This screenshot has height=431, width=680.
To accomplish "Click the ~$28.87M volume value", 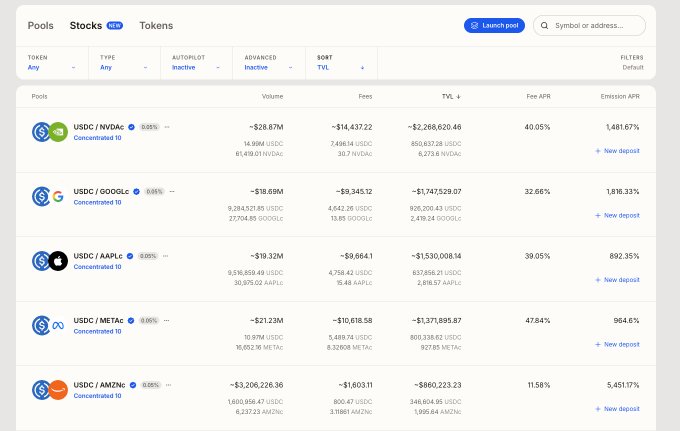I will 266,127.
